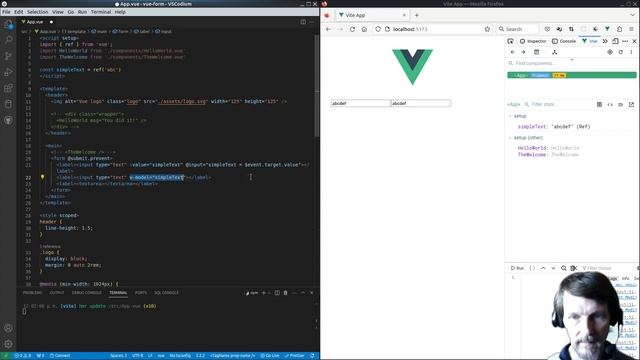Image resolution: width=640 pixels, height=360 pixels.
Task: Open the File menu in VSCodium
Action: pyautogui.click(x=6, y=12)
